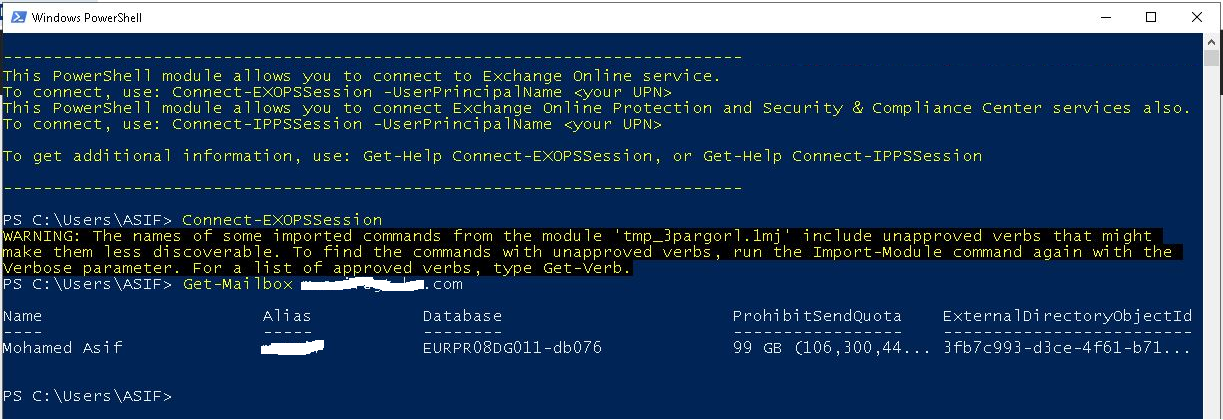The width and height of the screenshot is (1223, 420).
Task: Minimize the Windows PowerShell window
Action: [1105, 17]
